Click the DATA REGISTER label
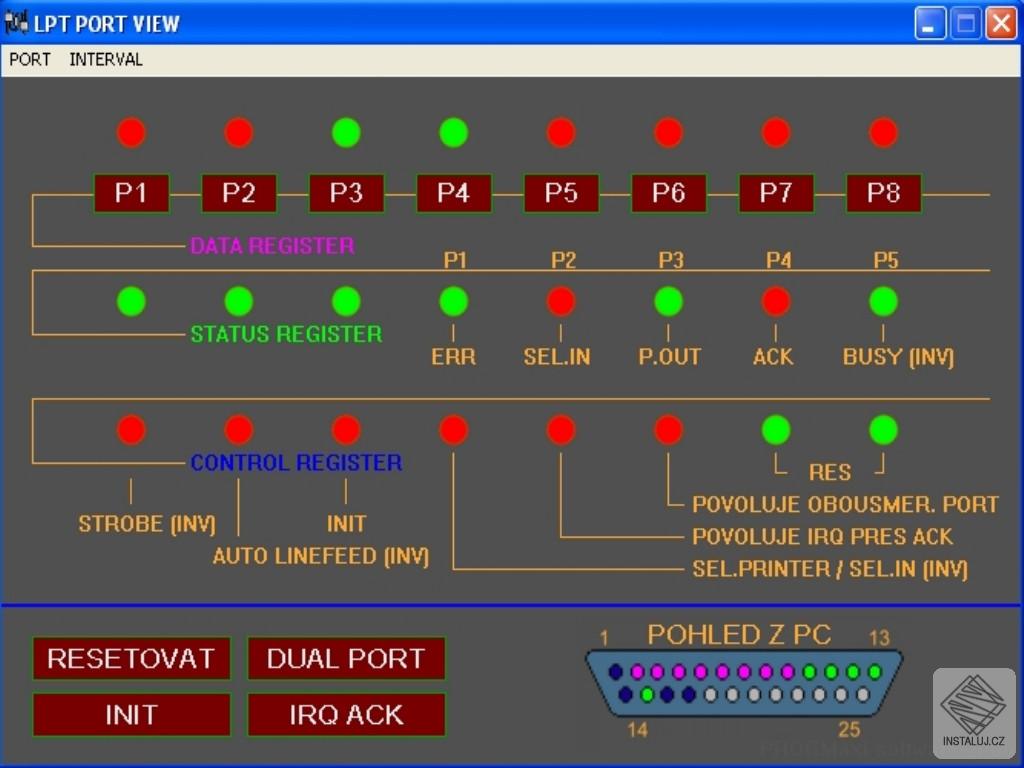The width and height of the screenshot is (1024, 768). (272, 246)
